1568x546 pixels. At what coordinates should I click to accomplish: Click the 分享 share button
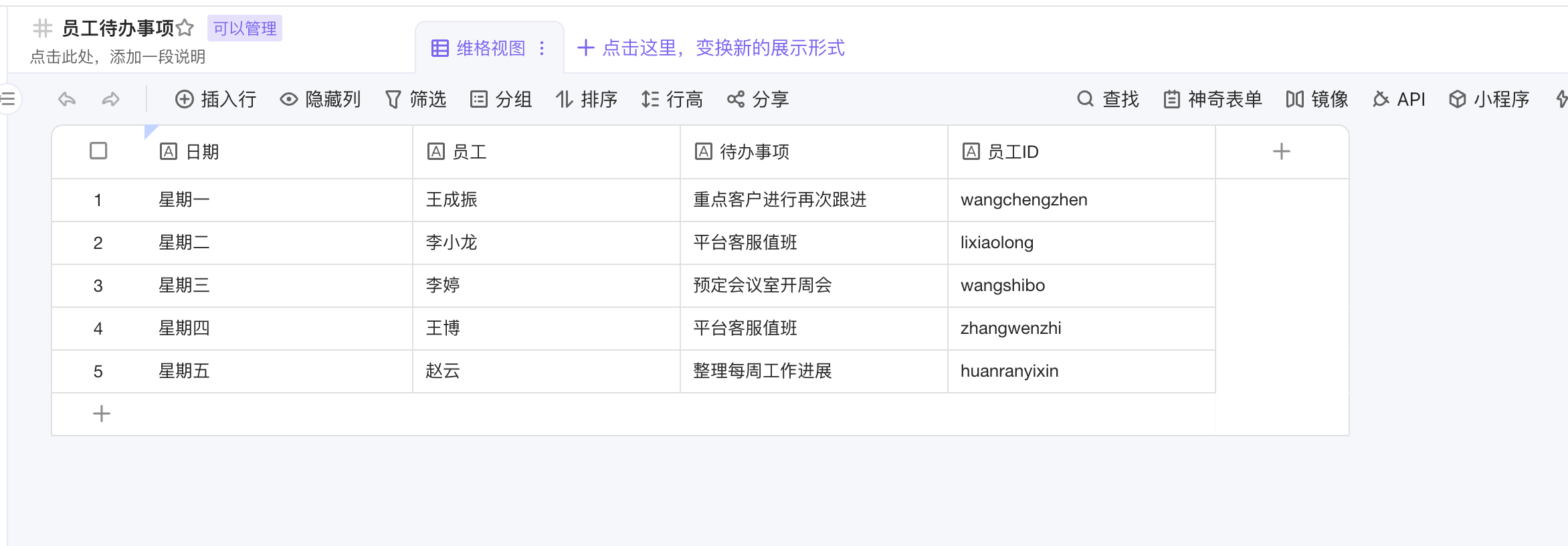[758, 100]
